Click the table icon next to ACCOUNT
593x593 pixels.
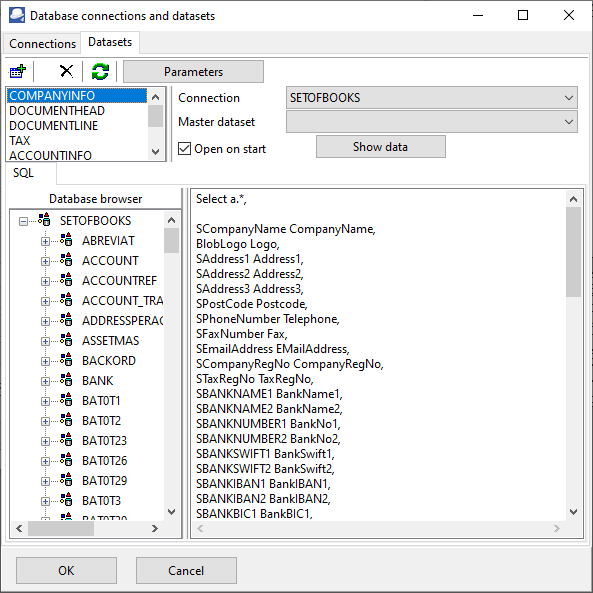[66, 260]
